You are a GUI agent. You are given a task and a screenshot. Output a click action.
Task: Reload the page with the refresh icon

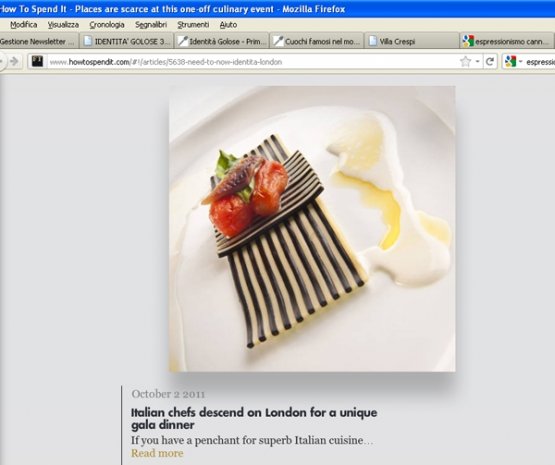pos(490,62)
